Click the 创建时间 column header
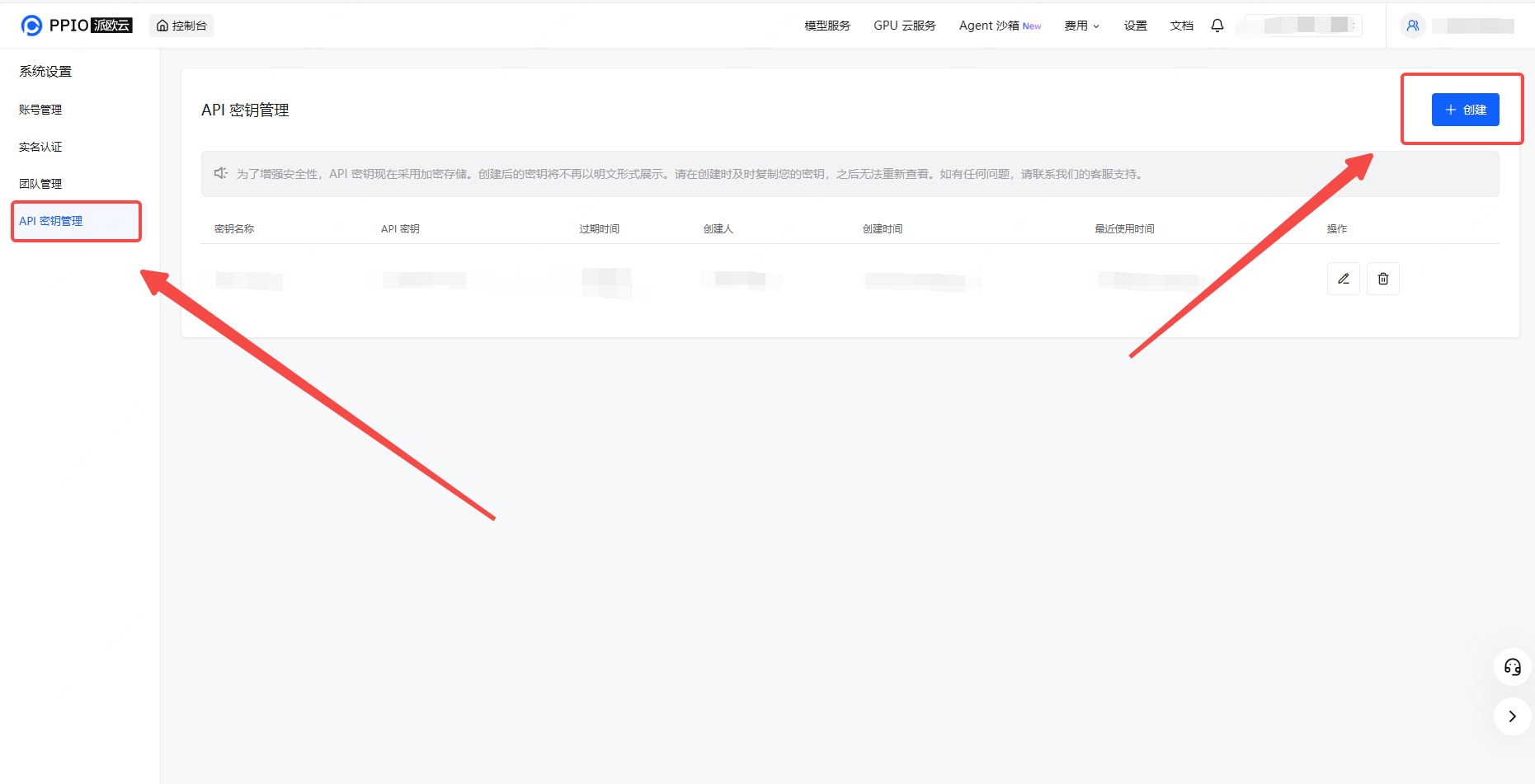This screenshot has width=1535, height=784. (883, 229)
